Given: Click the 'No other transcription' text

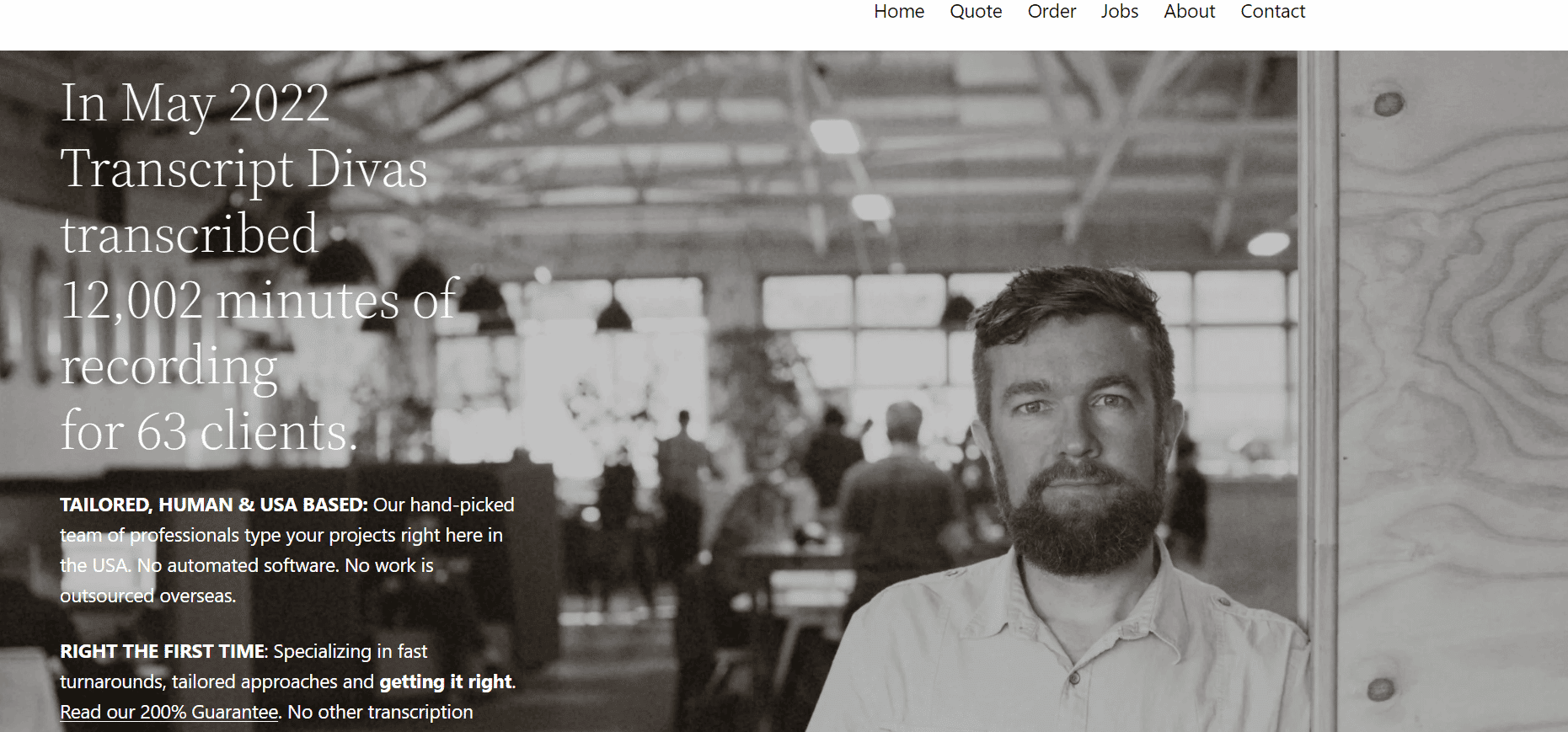Looking at the screenshot, I should pos(380,712).
